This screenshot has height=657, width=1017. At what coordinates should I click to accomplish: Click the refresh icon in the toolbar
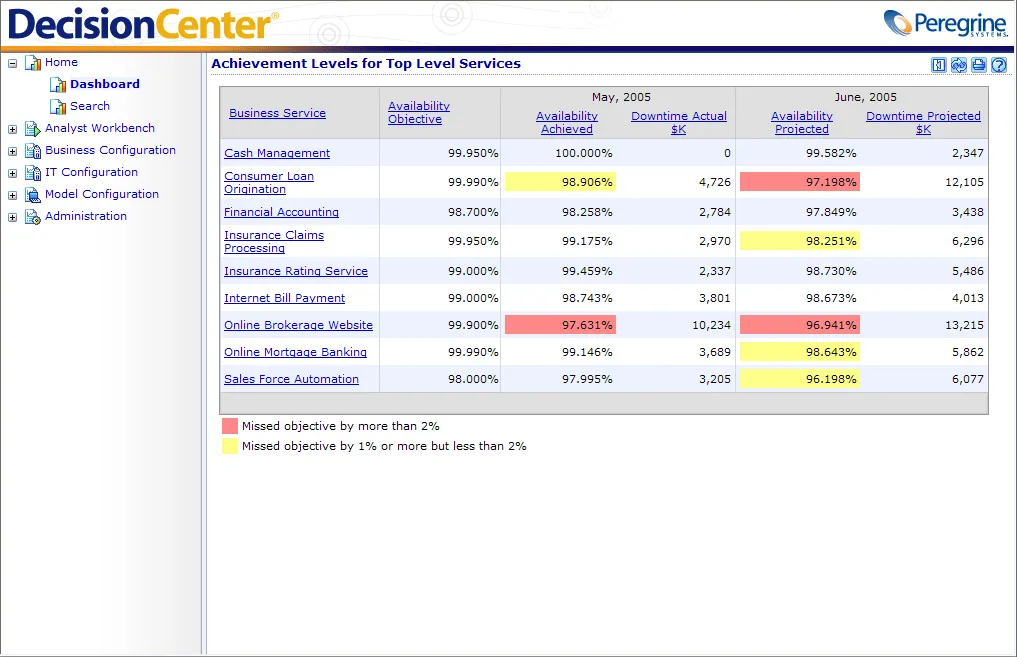[959, 65]
